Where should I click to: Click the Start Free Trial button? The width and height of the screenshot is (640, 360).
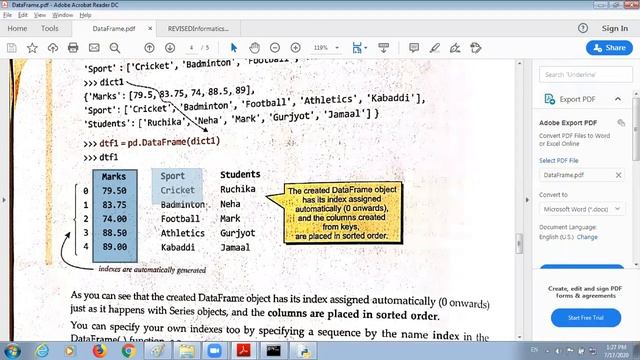click(586, 318)
